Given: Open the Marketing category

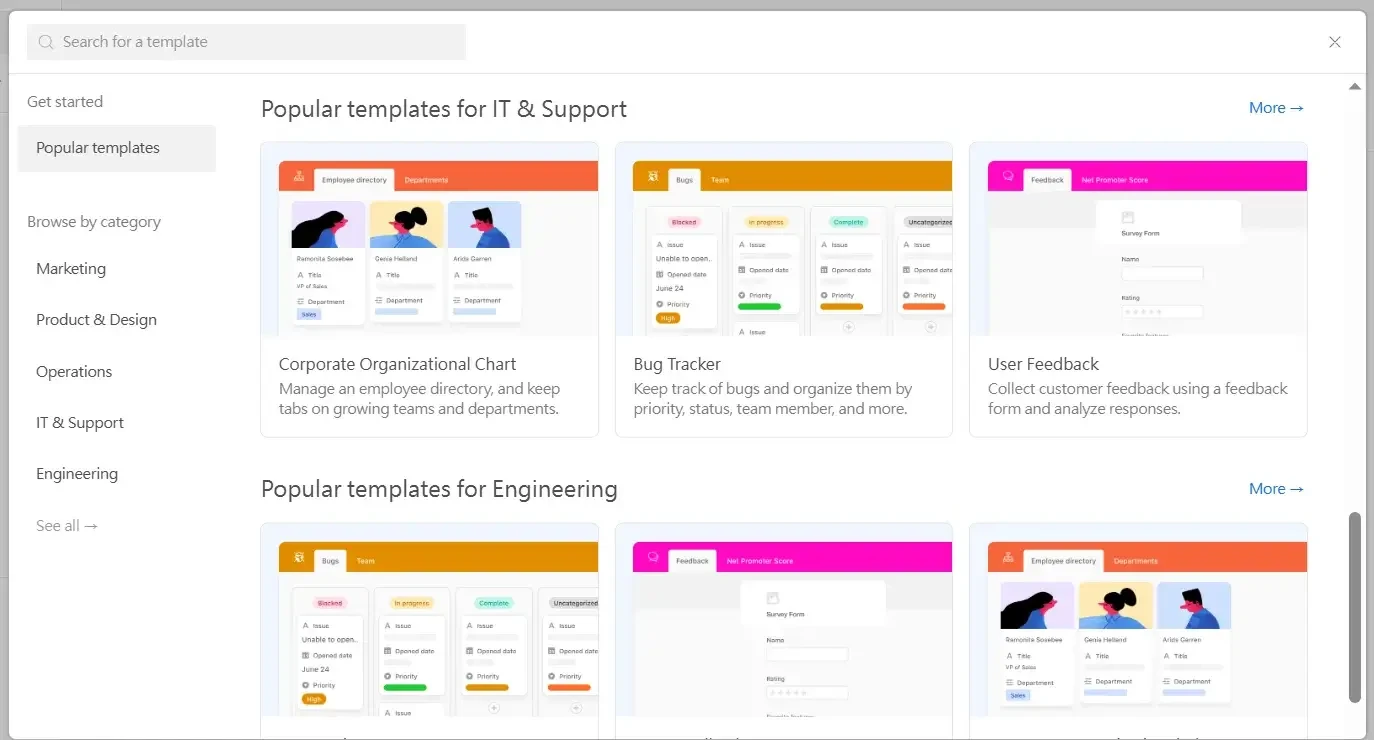Looking at the screenshot, I should tap(71, 269).
